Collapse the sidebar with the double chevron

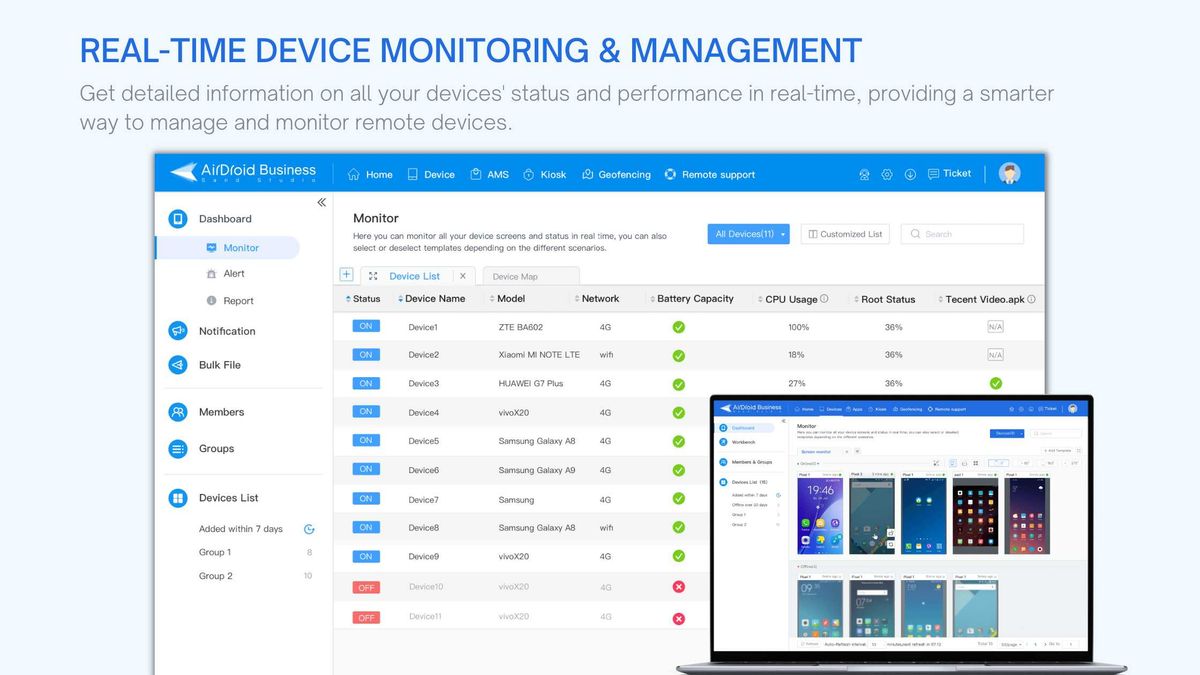321,201
